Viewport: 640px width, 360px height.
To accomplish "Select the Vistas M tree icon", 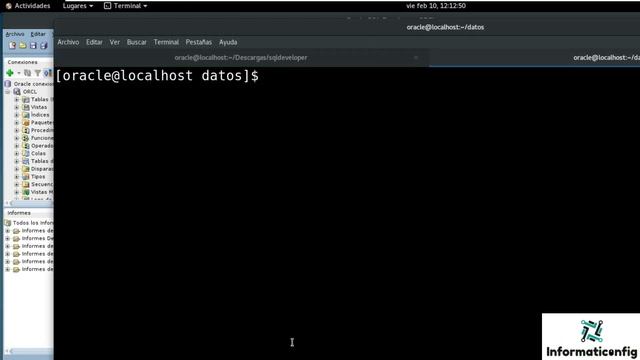I will pyautogui.click(x=26, y=192).
